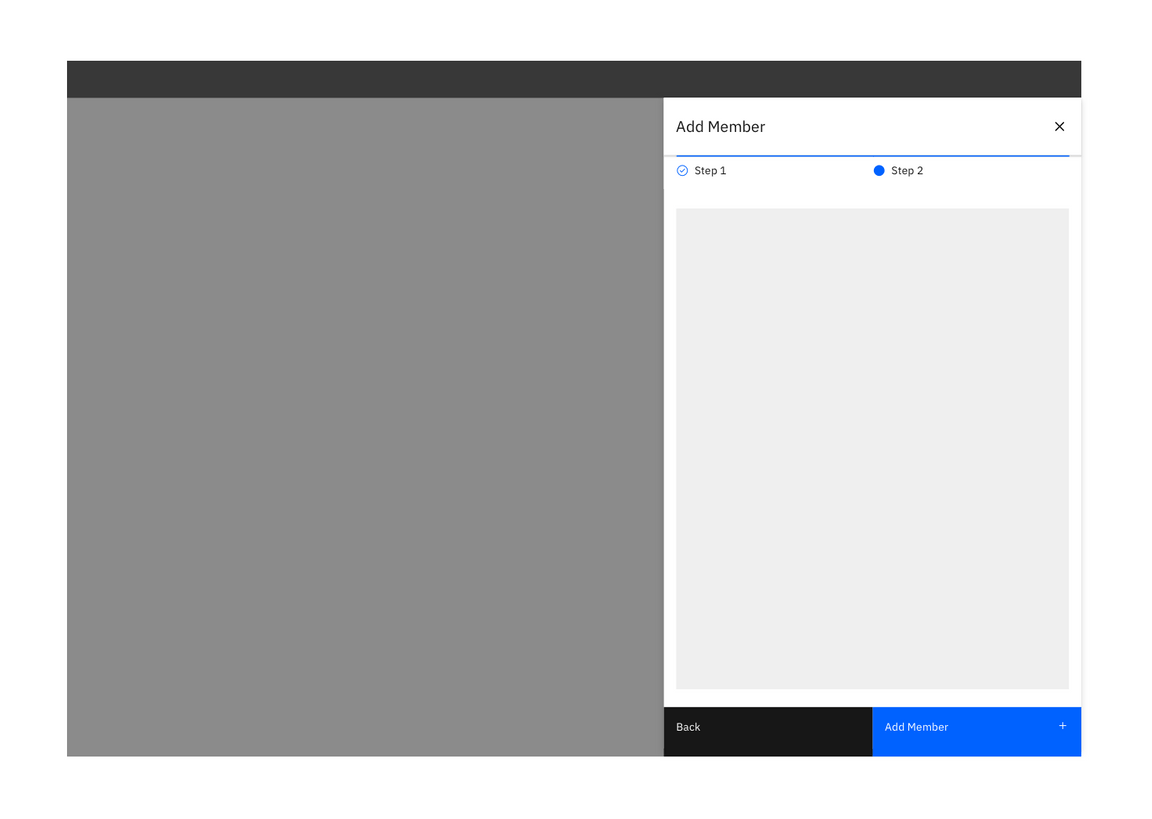1152x819 pixels.
Task: Click the Add Member panel title
Action: 721,126
